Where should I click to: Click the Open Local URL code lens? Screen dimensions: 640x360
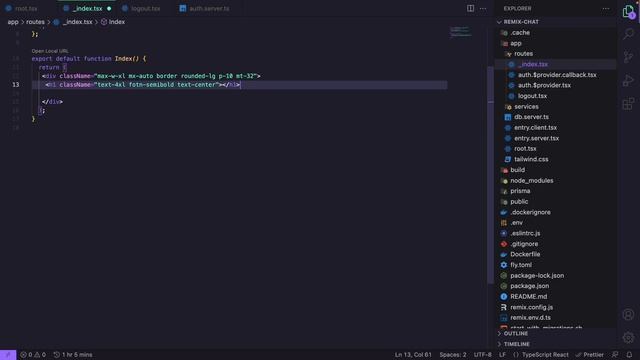pos(50,51)
